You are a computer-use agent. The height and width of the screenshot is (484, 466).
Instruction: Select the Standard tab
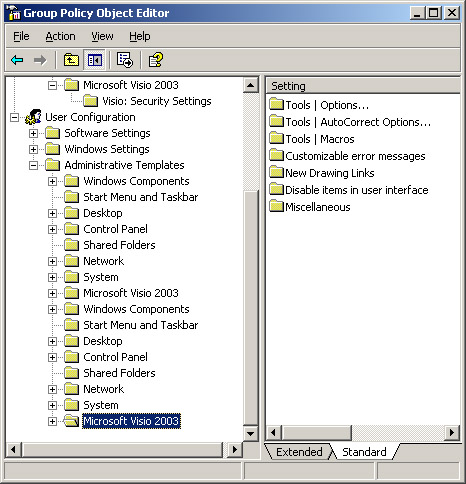pyautogui.click(x=364, y=452)
